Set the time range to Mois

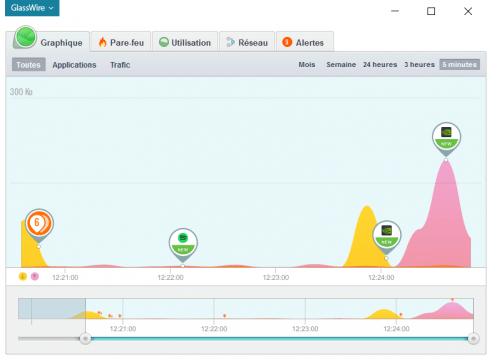307,64
